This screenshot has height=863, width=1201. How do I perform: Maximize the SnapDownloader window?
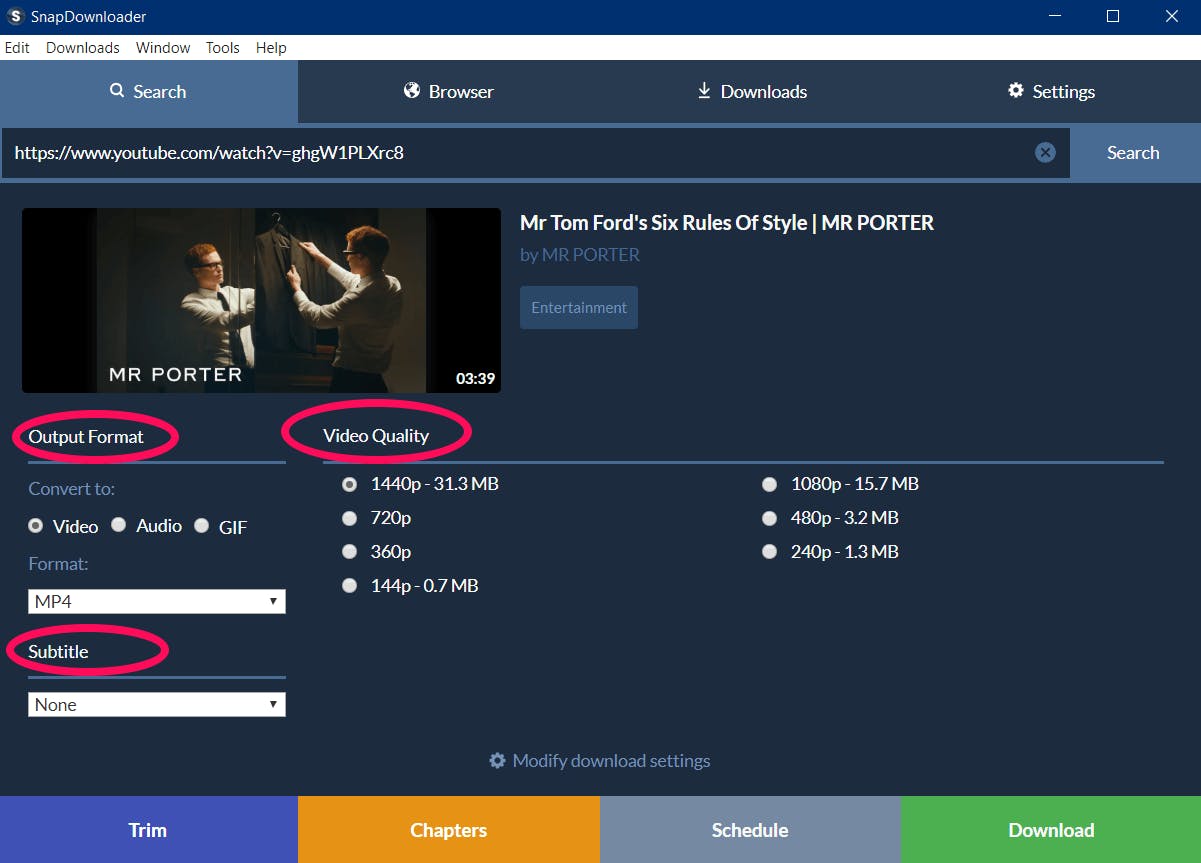(x=1113, y=17)
